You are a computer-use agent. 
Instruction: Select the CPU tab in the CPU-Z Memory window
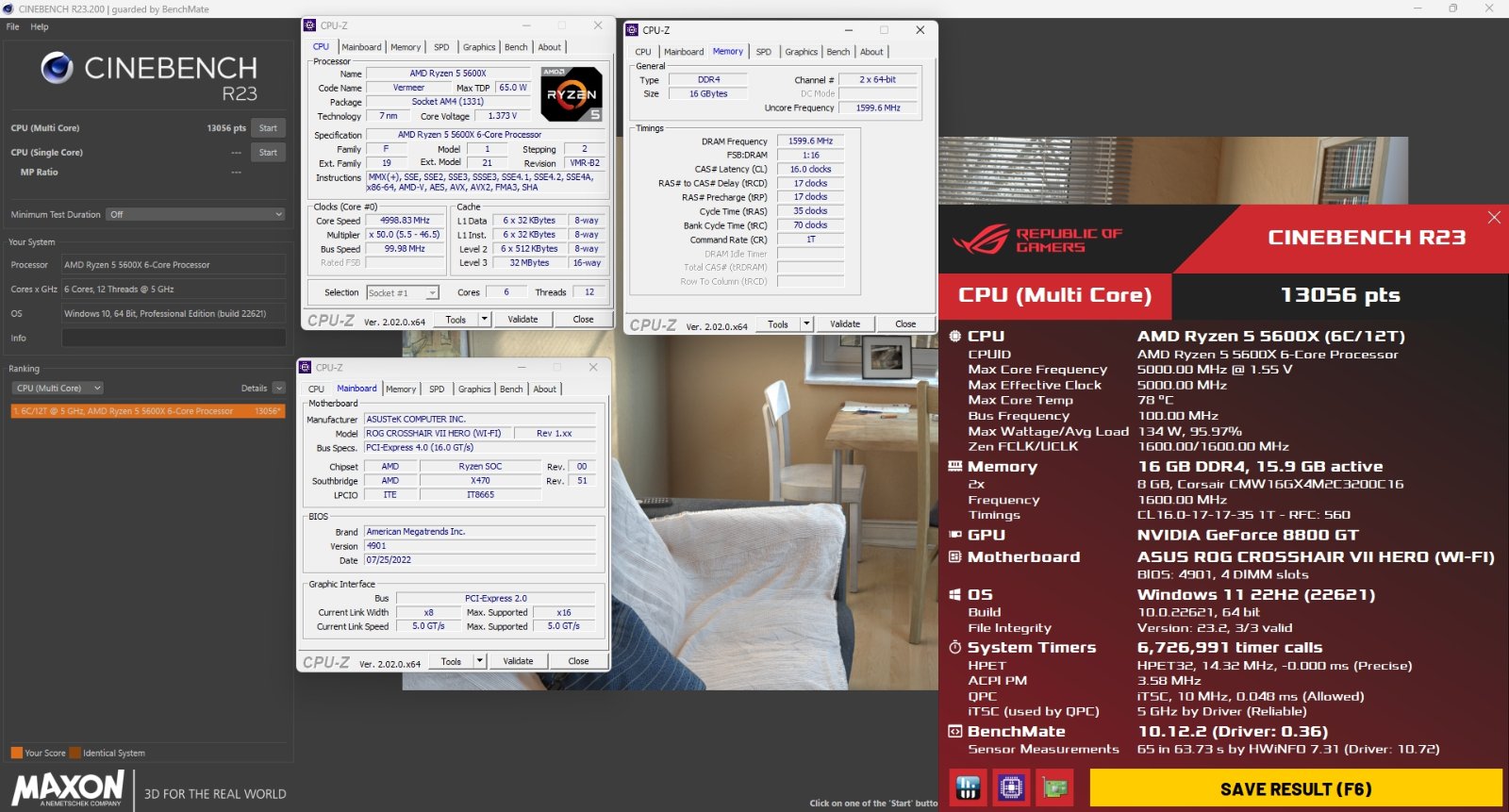[643, 52]
